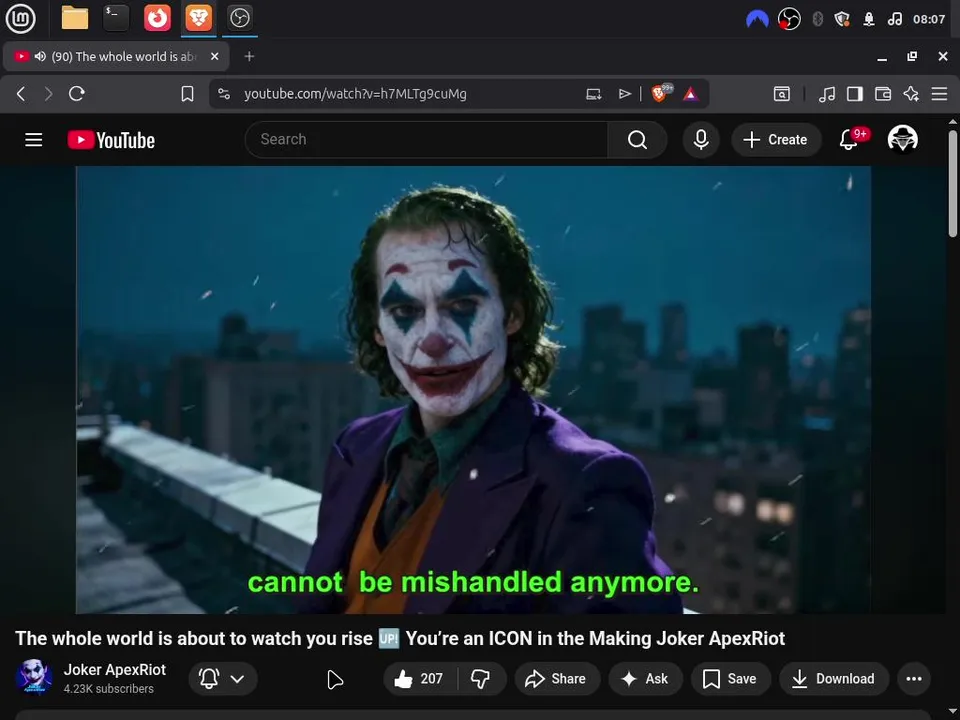Screen dimensions: 960x720
Task: Open the Terminal from the panel
Action: click(116, 18)
